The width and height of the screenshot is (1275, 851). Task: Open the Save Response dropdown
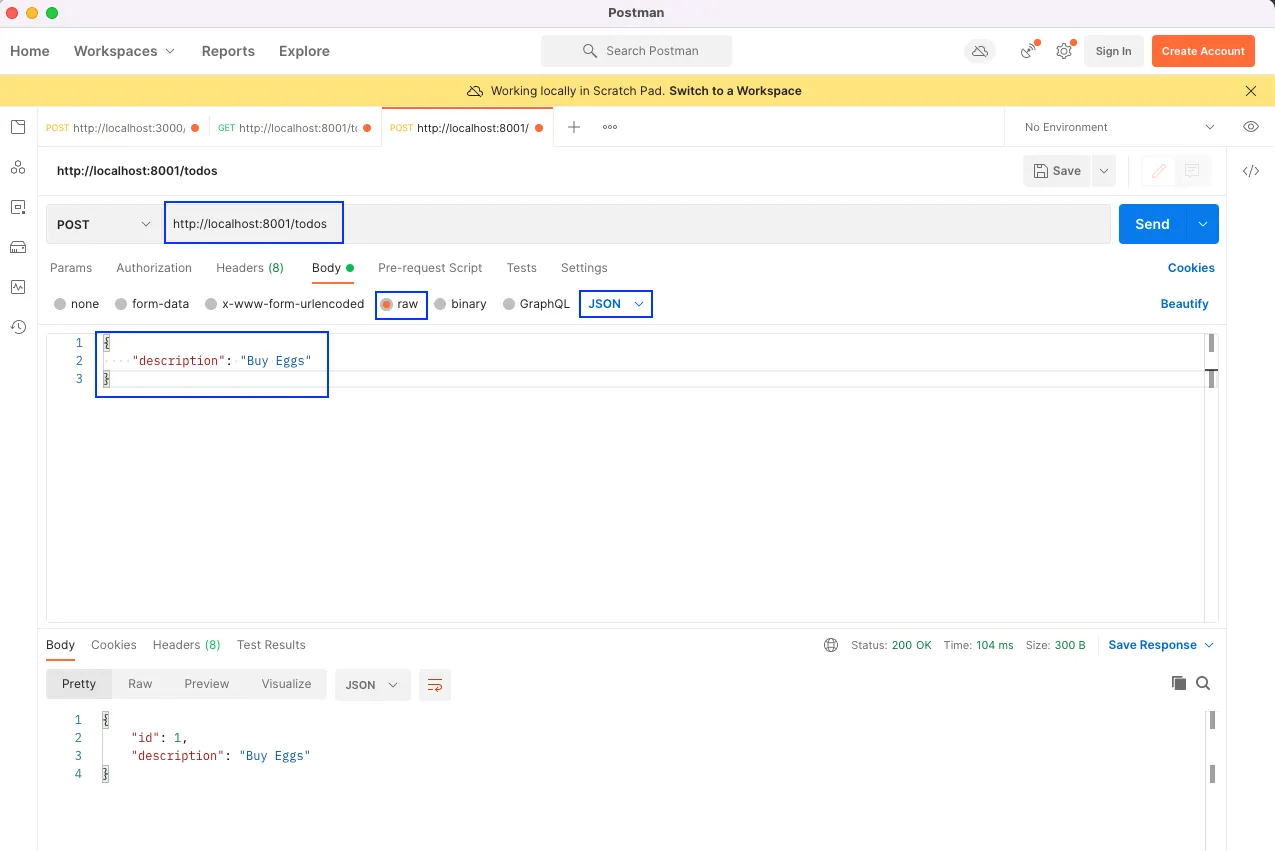pos(1161,645)
